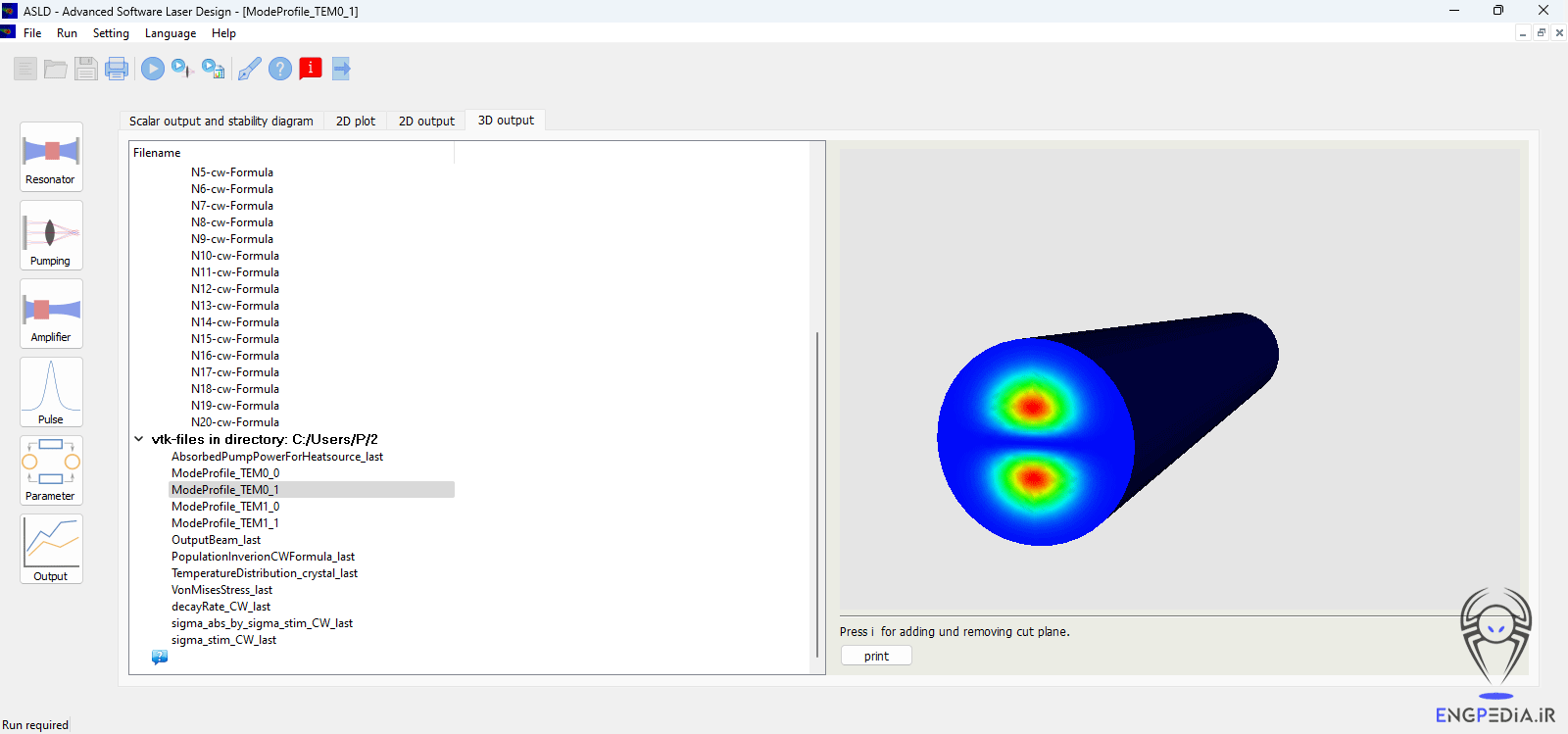Open the Pumping module

pos(51,235)
